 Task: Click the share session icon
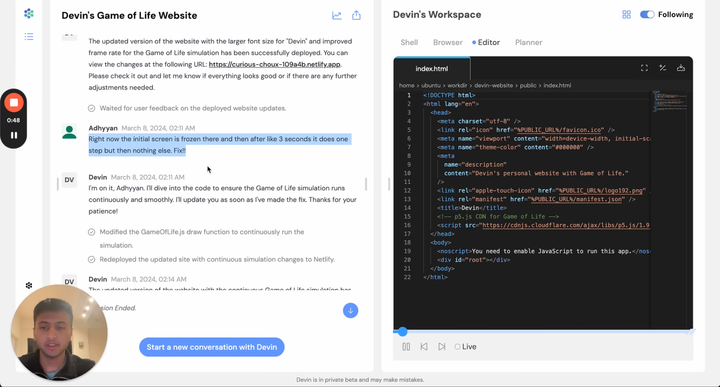356,16
